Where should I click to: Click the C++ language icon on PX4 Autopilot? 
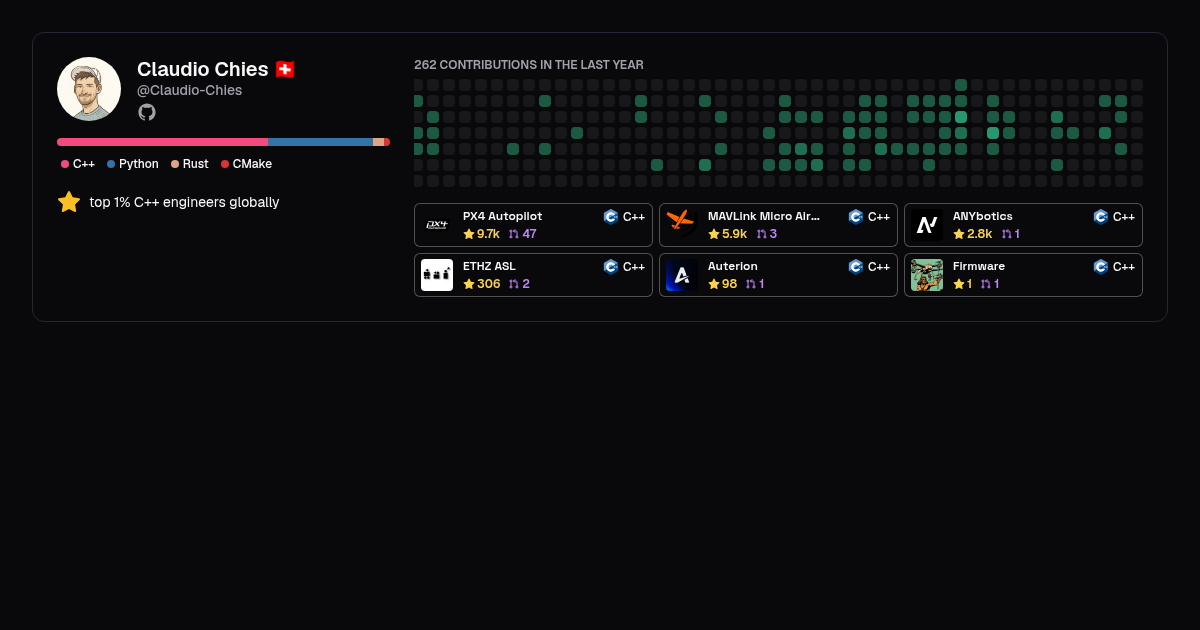pos(611,217)
